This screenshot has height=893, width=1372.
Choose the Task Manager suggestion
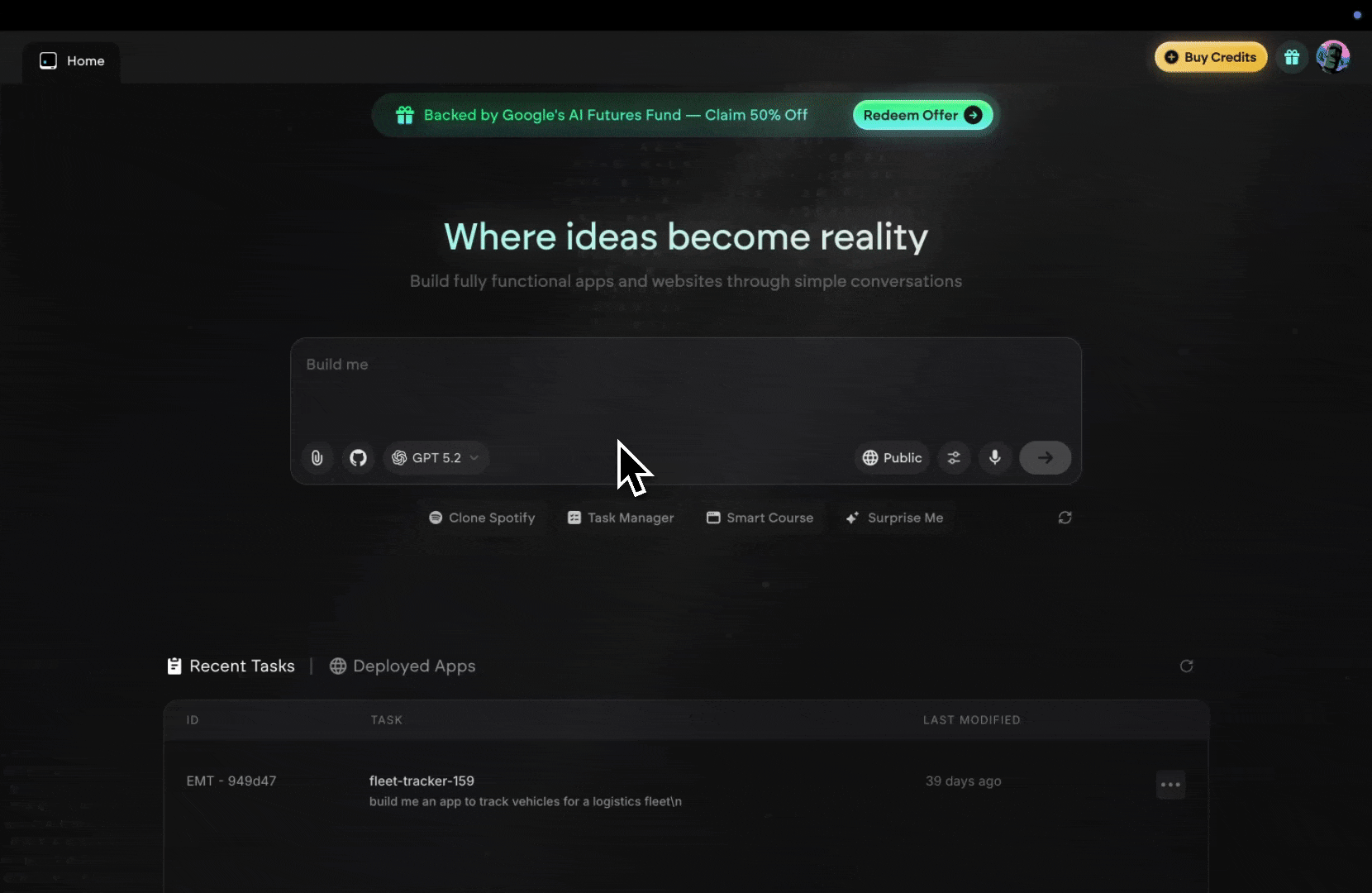tap(621, 518)
